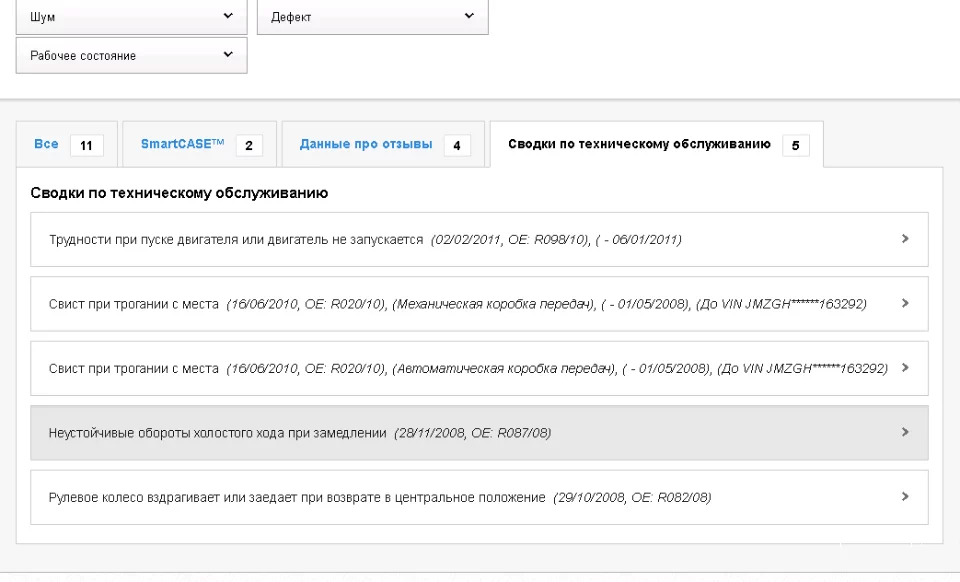Click chevron on unstable idle speed row

click(x=905, y=432)
